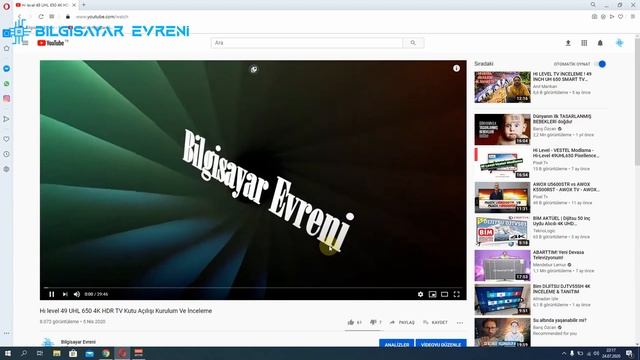Open YouTube upload video icon

[568, 43]
